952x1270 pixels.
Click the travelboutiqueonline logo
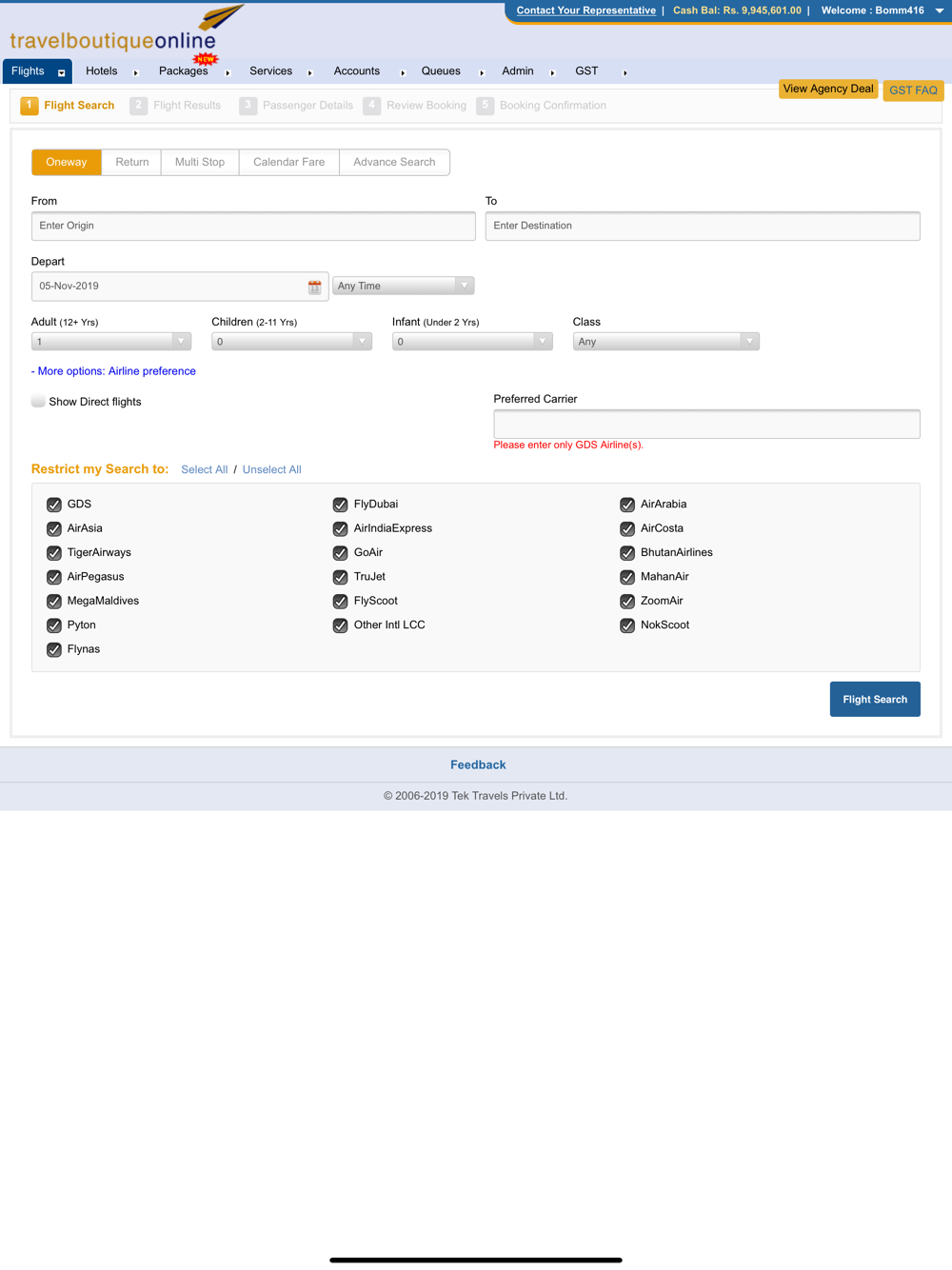(127, 29)
